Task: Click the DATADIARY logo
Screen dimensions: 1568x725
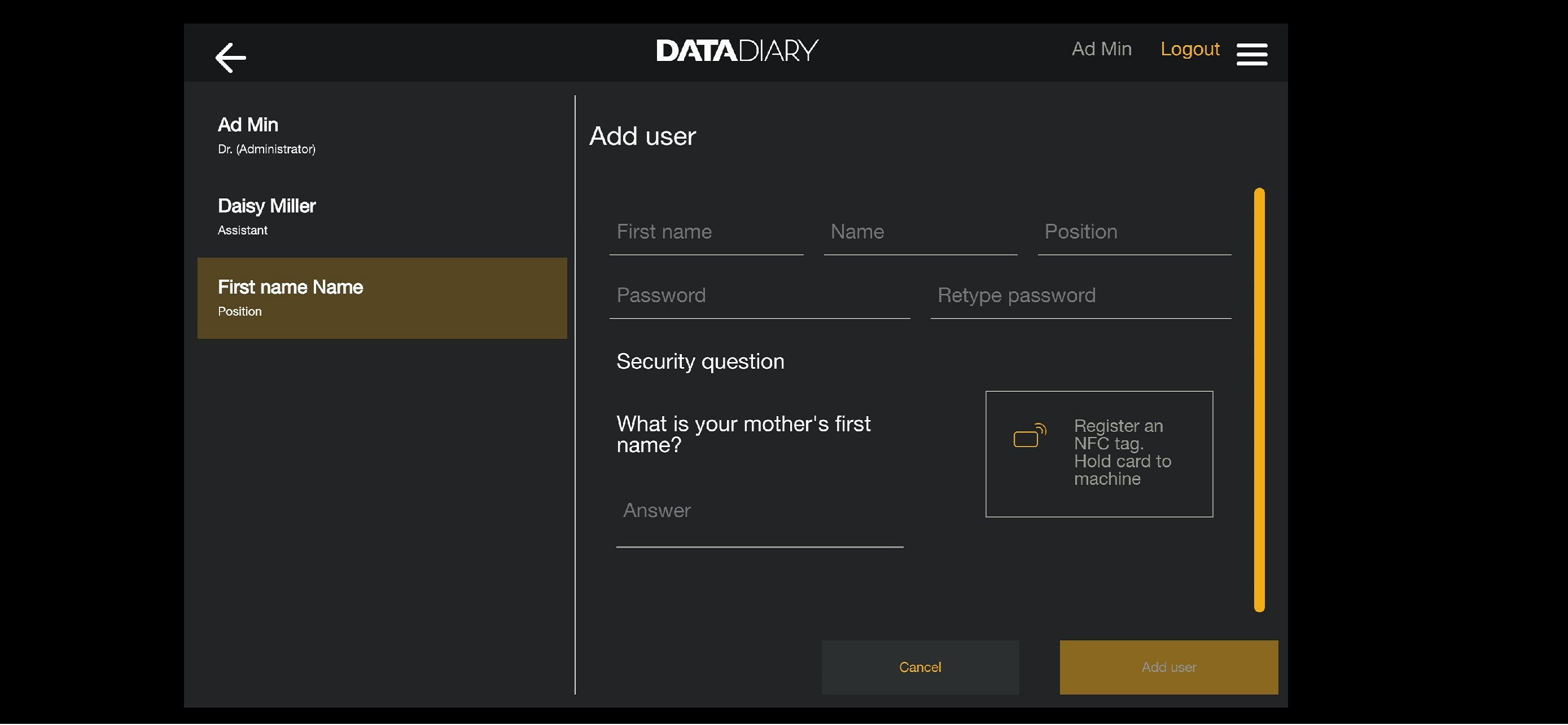Action: (x=737, y=50)
